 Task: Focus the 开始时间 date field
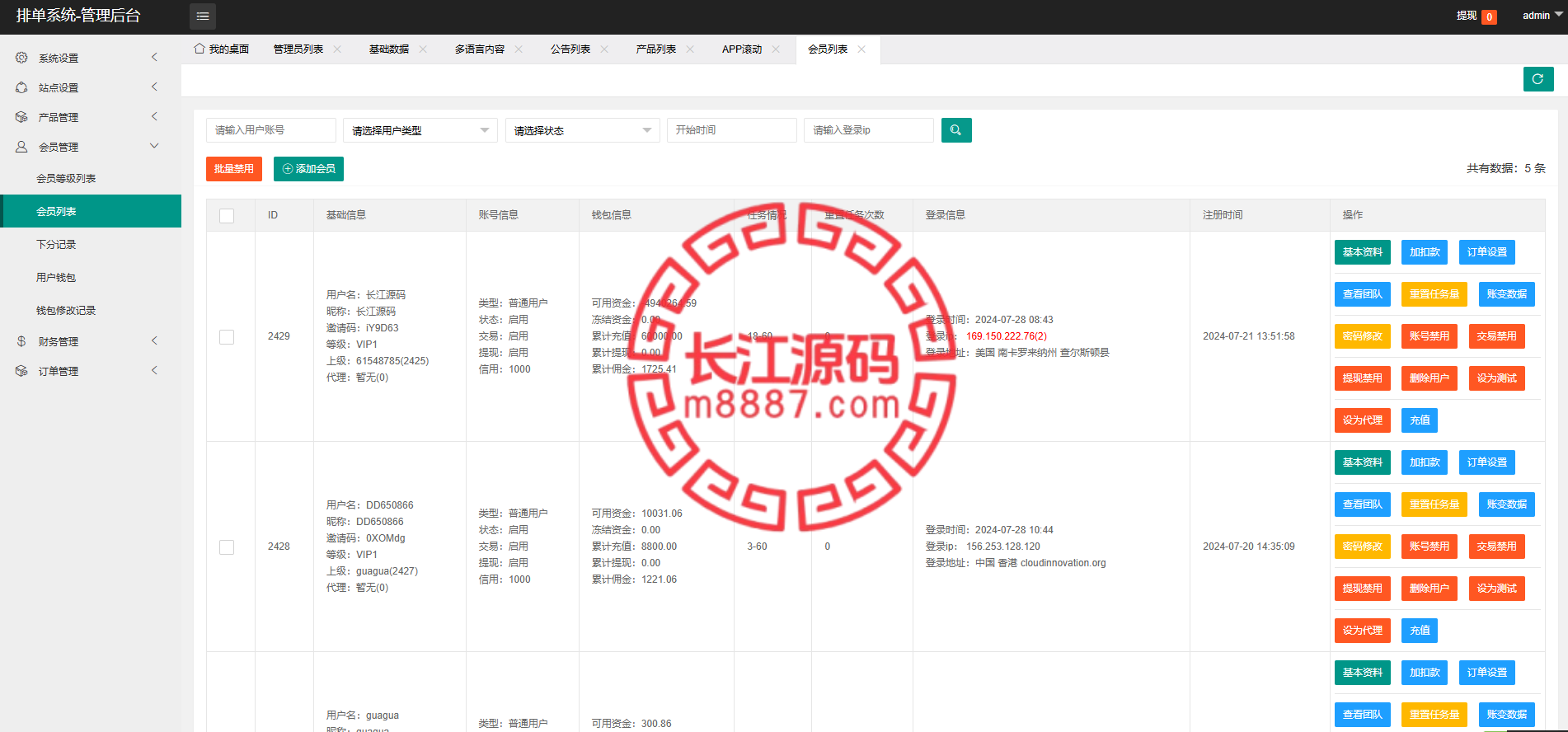click(x=732, y=130)
